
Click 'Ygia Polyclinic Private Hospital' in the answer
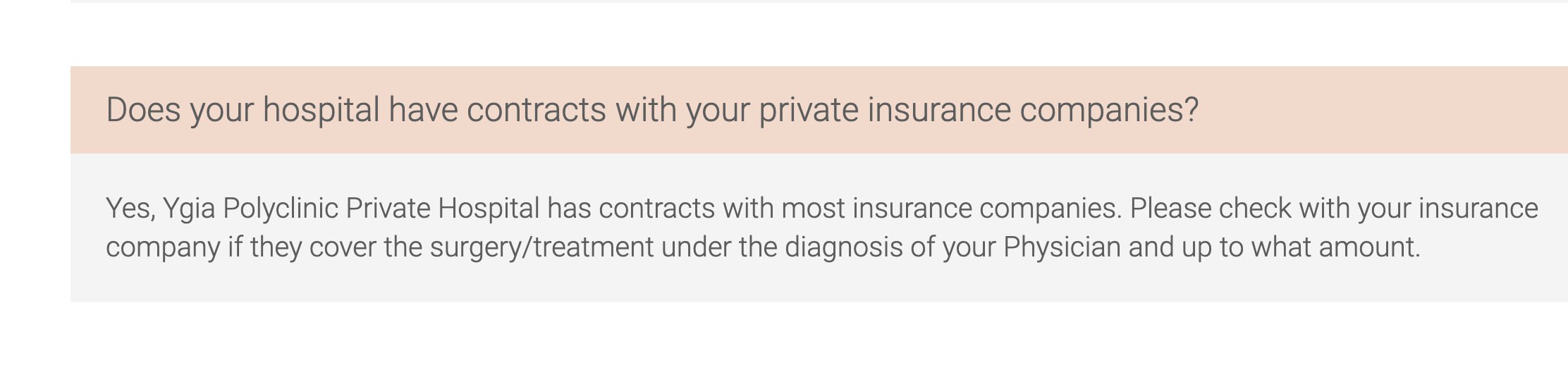(x=351, y=209)
